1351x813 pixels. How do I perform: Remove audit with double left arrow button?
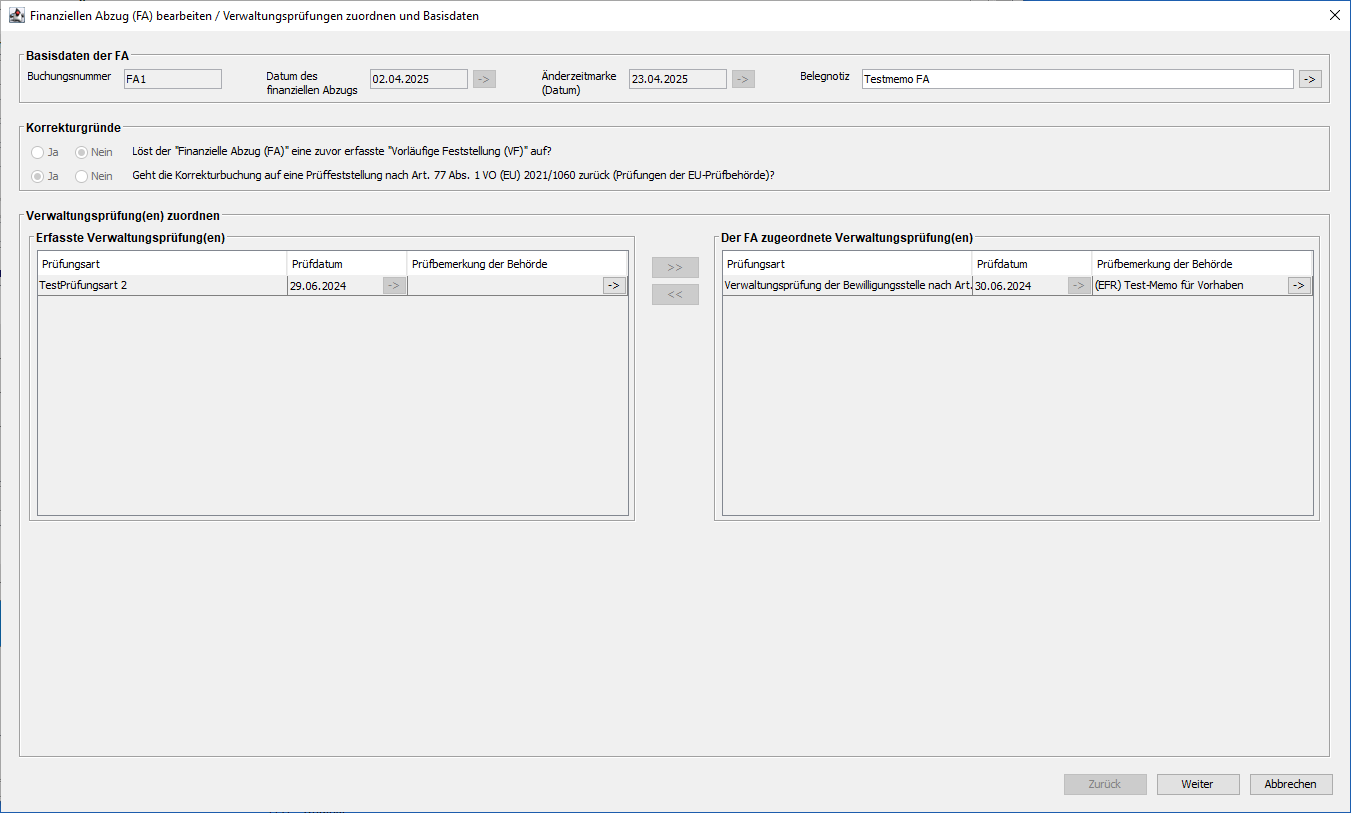coord(675,295)
